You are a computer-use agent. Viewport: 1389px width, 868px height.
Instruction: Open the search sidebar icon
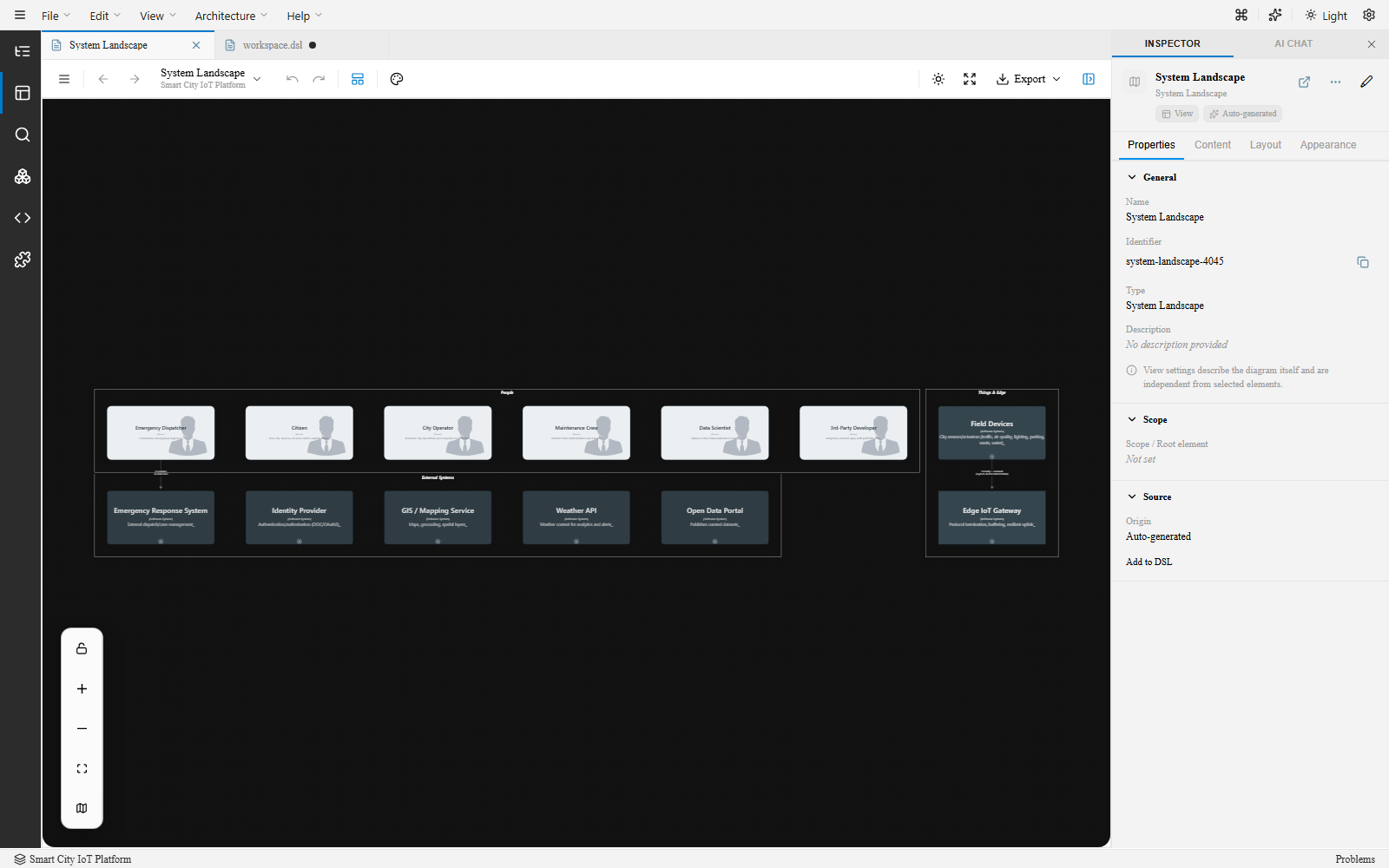(23, 135)
